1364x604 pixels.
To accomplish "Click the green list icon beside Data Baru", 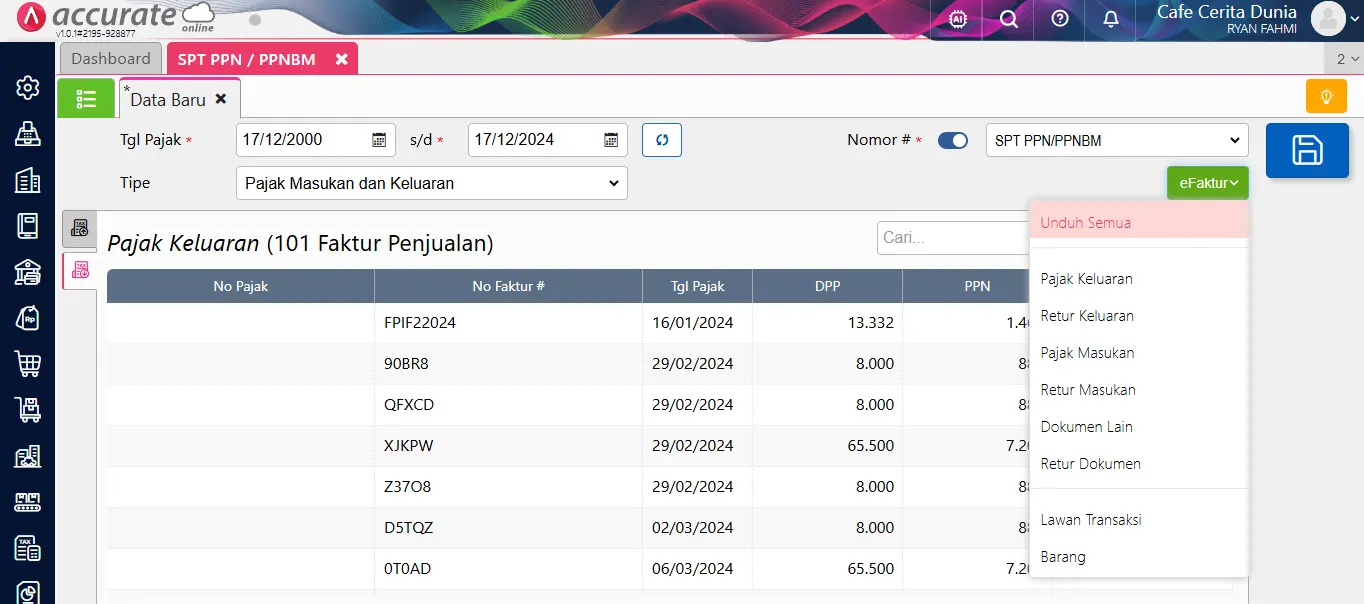I will point(86,97).
